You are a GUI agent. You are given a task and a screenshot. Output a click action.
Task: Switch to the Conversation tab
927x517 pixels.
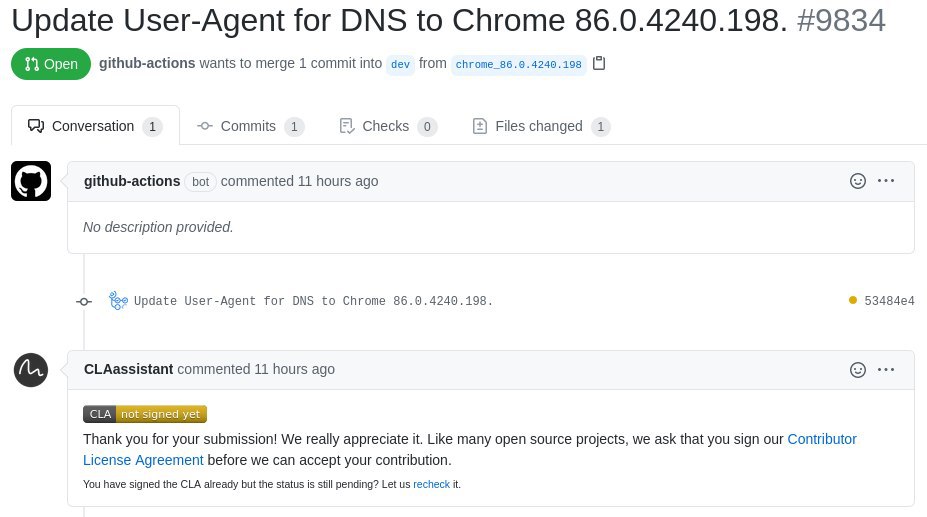pyautogui.click(x=95, y=126)
